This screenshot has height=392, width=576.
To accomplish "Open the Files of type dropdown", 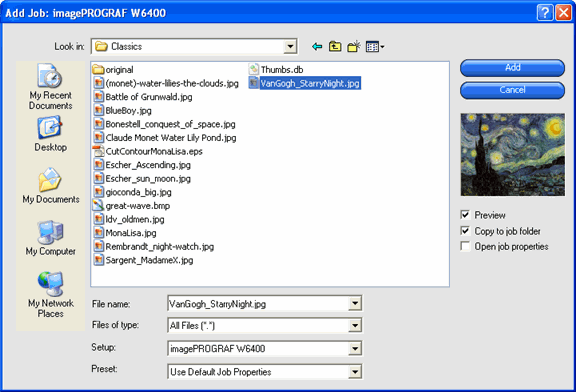I will [355, 326].
